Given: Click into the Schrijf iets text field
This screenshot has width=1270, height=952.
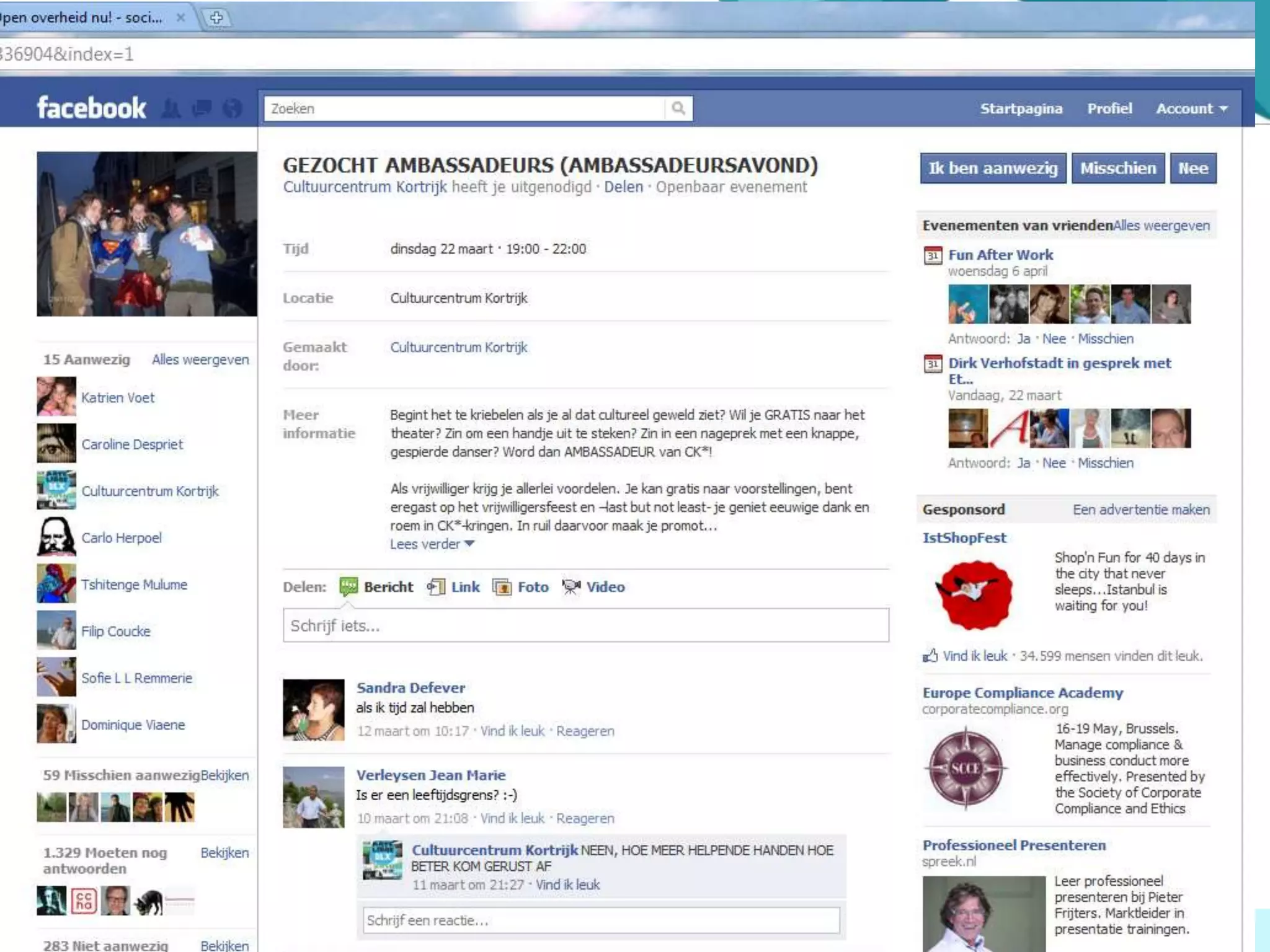Looking at the screenshot, I should pos(585,625).
